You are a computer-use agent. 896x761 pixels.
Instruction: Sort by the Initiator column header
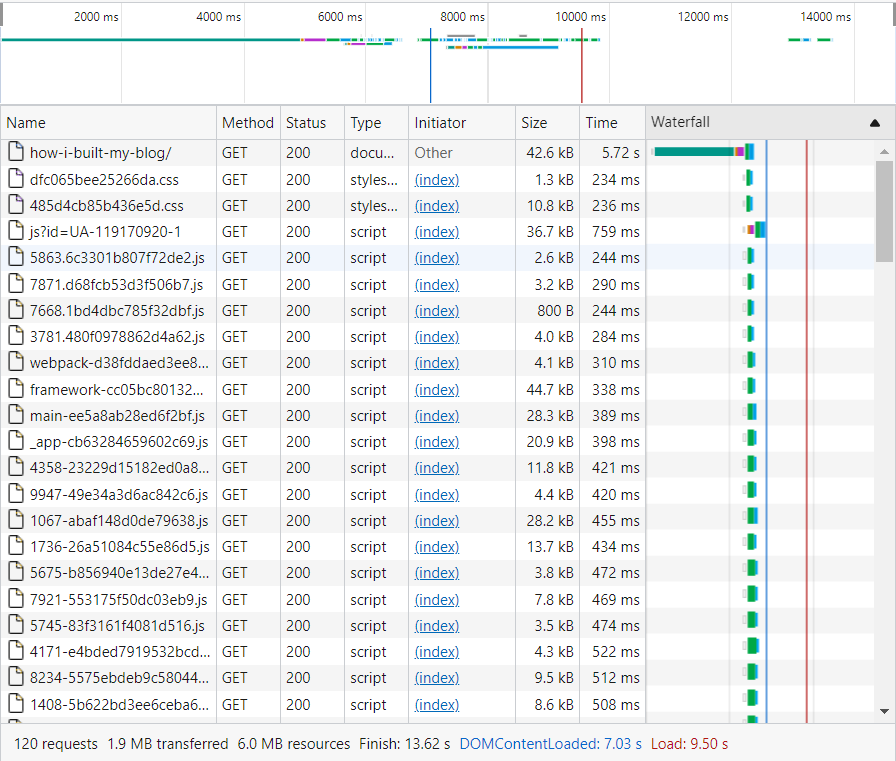462,122
